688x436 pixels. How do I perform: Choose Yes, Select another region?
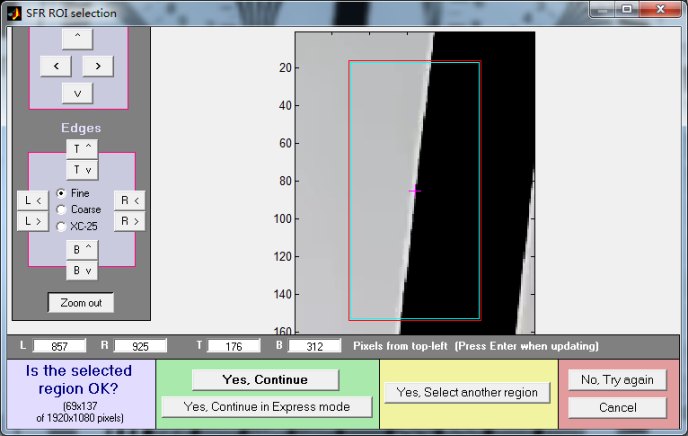tap(467, 392)
